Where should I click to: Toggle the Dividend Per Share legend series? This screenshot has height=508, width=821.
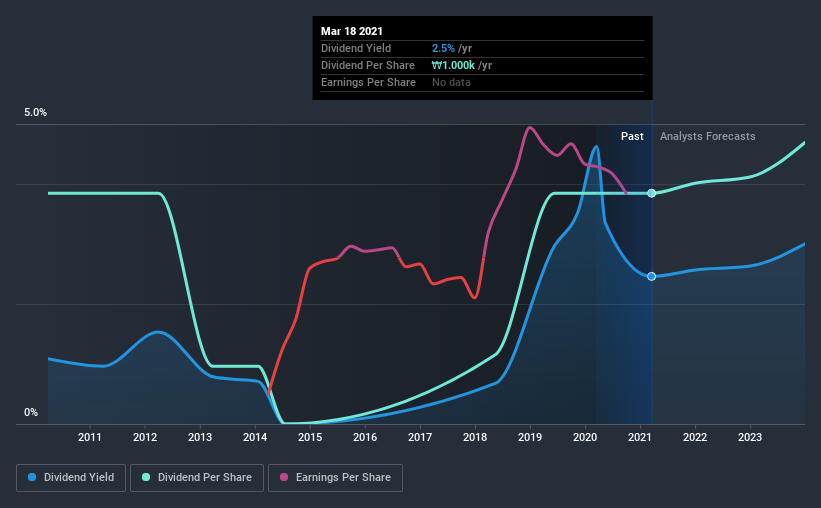click(x=197, y=478)
